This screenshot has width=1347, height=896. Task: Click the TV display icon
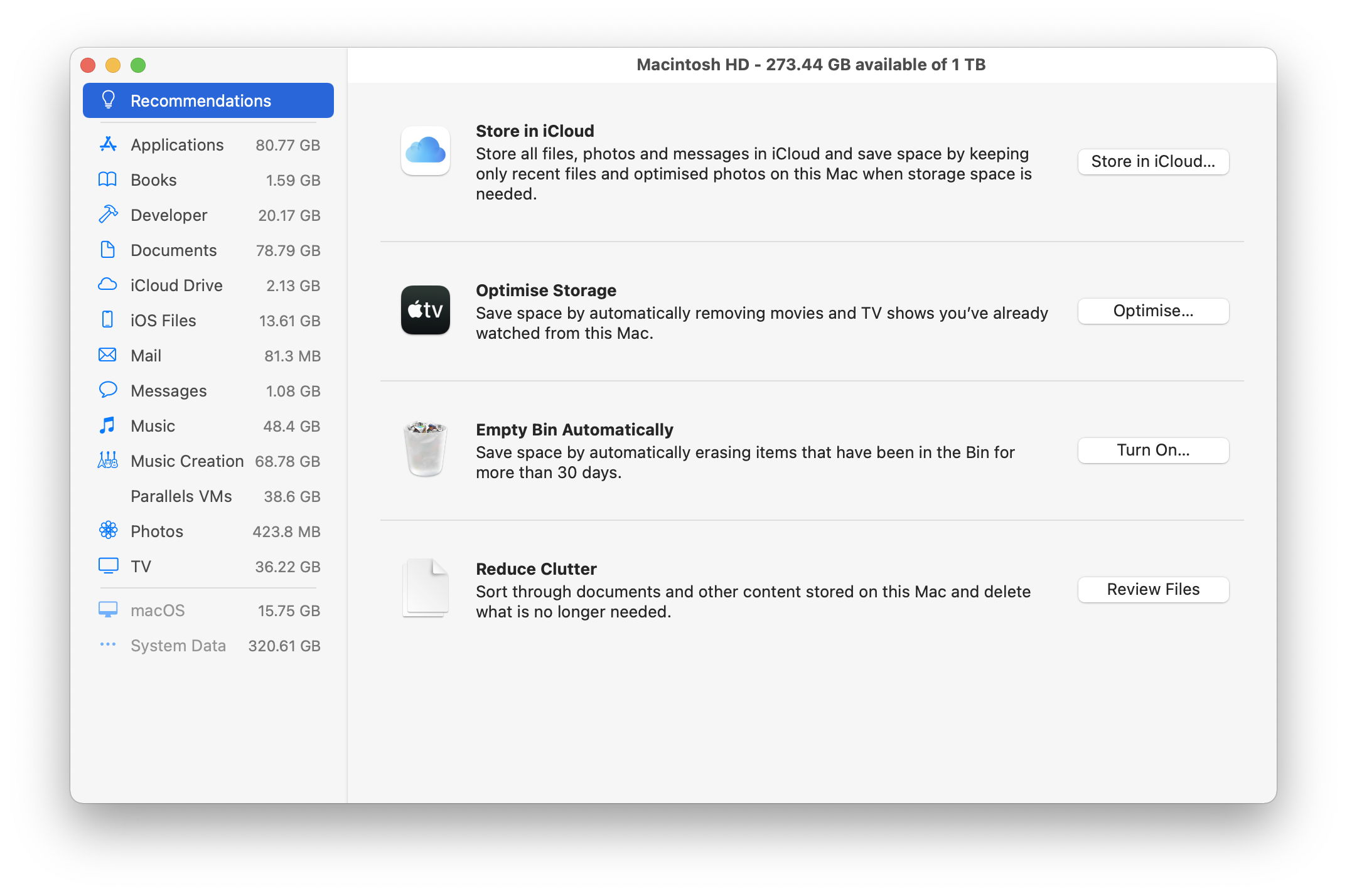108,566
